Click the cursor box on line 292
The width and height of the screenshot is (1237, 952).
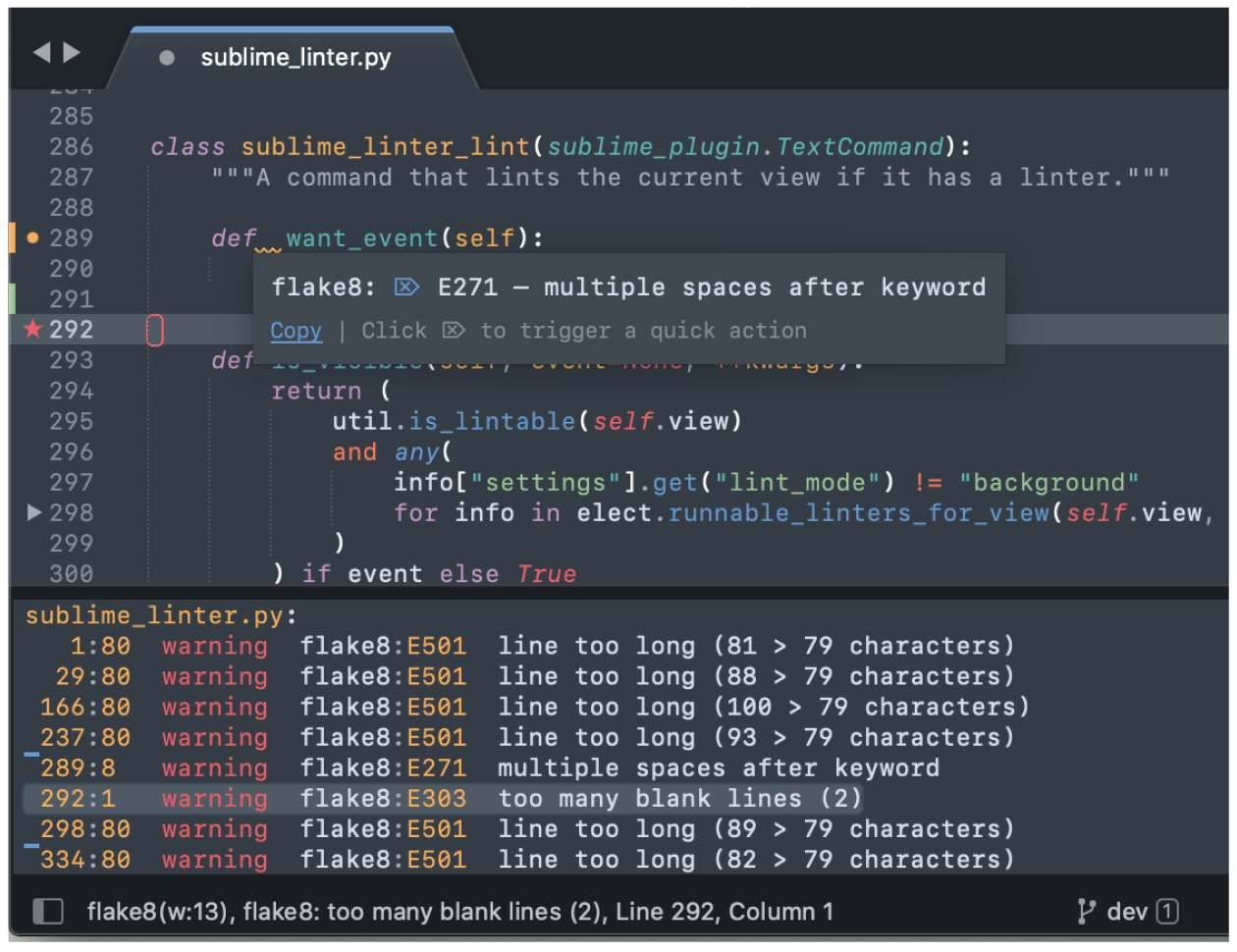tap(155, 330)
